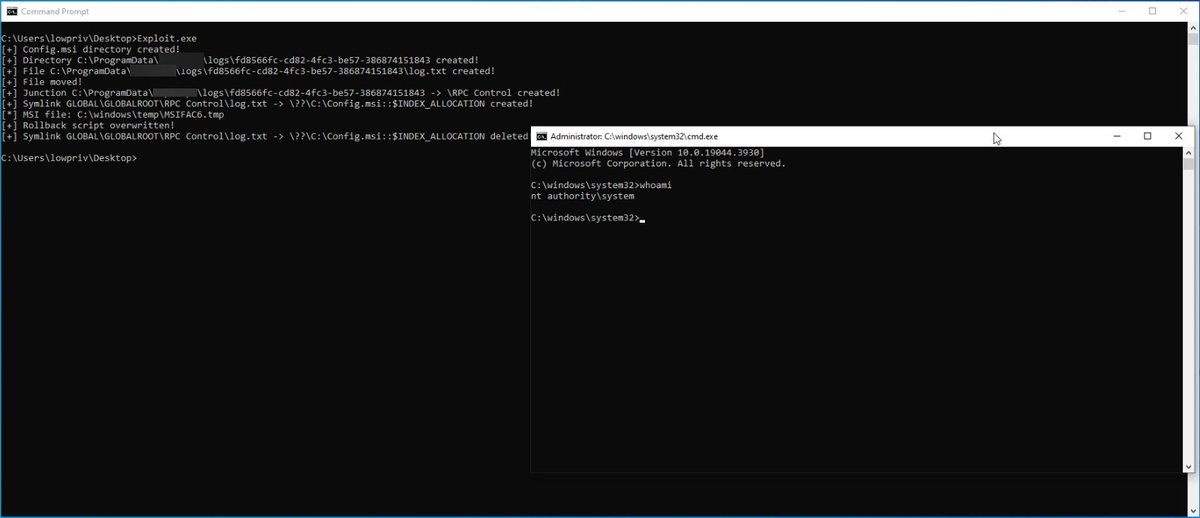Click the line ending in '\log.txt created!'
The image size is (1200, 518).
248,71
